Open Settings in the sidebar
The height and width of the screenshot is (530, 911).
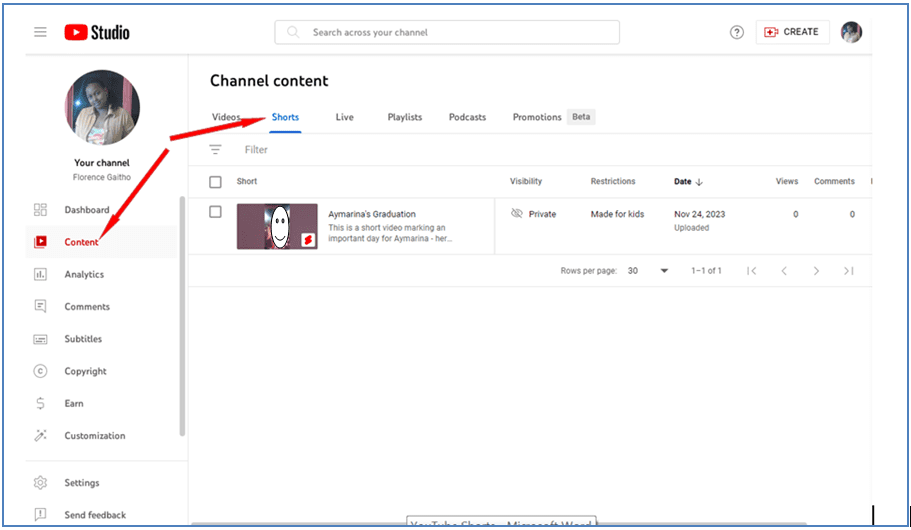[82, 482]
